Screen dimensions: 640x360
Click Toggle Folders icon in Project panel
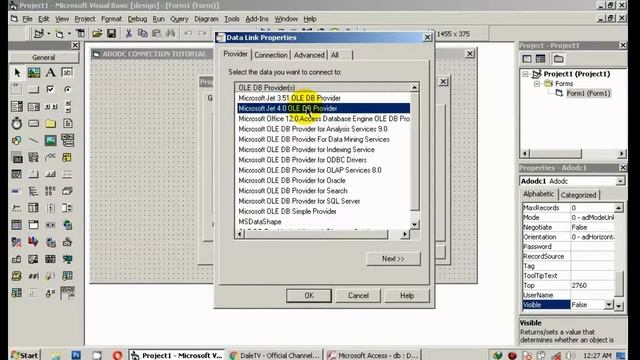pyautogui.click(x=558, y=59)
